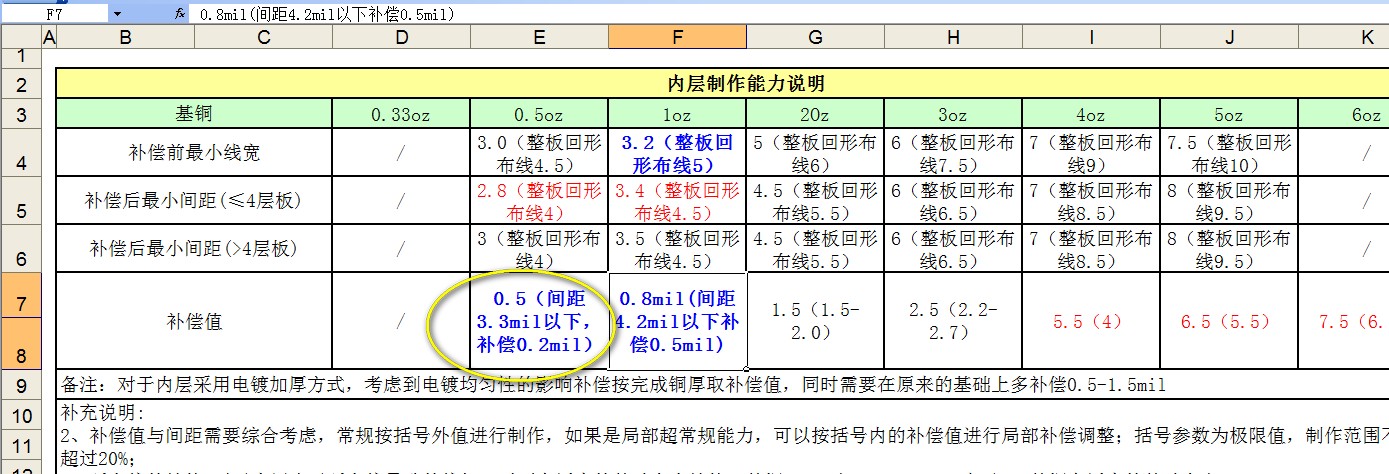Click the 补偿后最小间距(≤4层板) row label

tap(195, 200)
